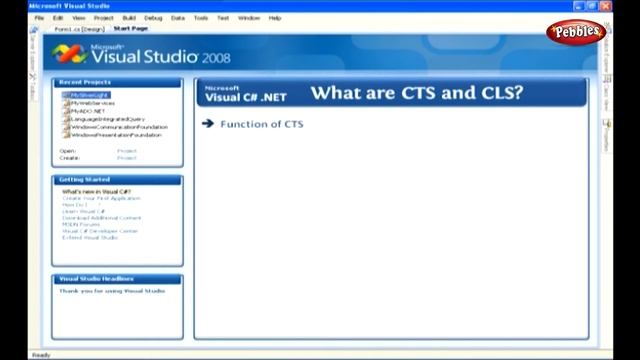Open the How Do I...? link

pyautogui.click(x=81, y=205)
